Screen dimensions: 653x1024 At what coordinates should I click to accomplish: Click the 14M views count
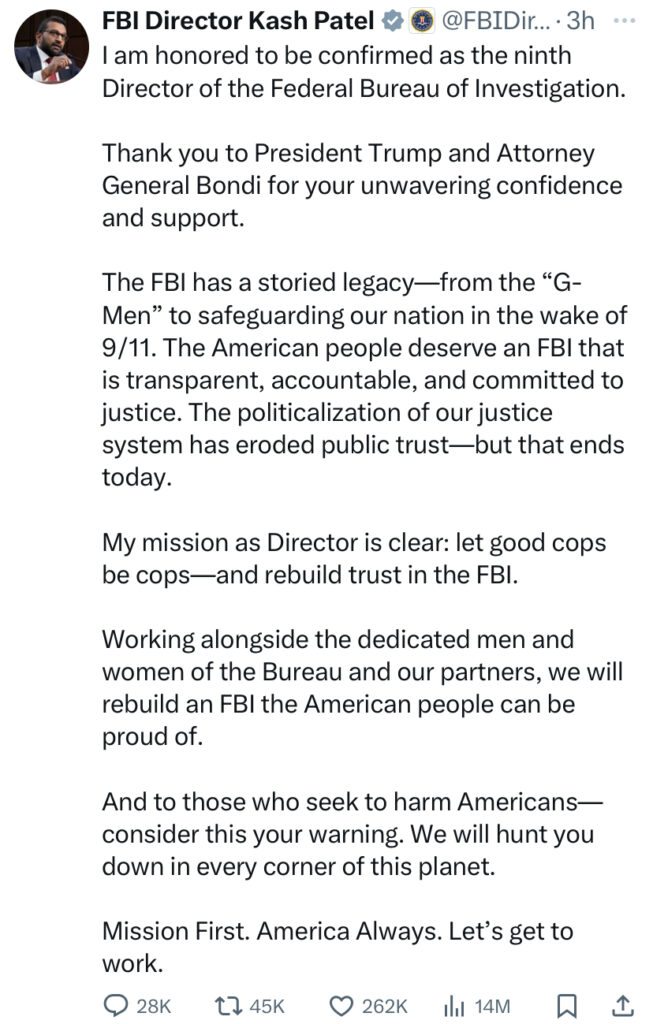point(492,1006)
